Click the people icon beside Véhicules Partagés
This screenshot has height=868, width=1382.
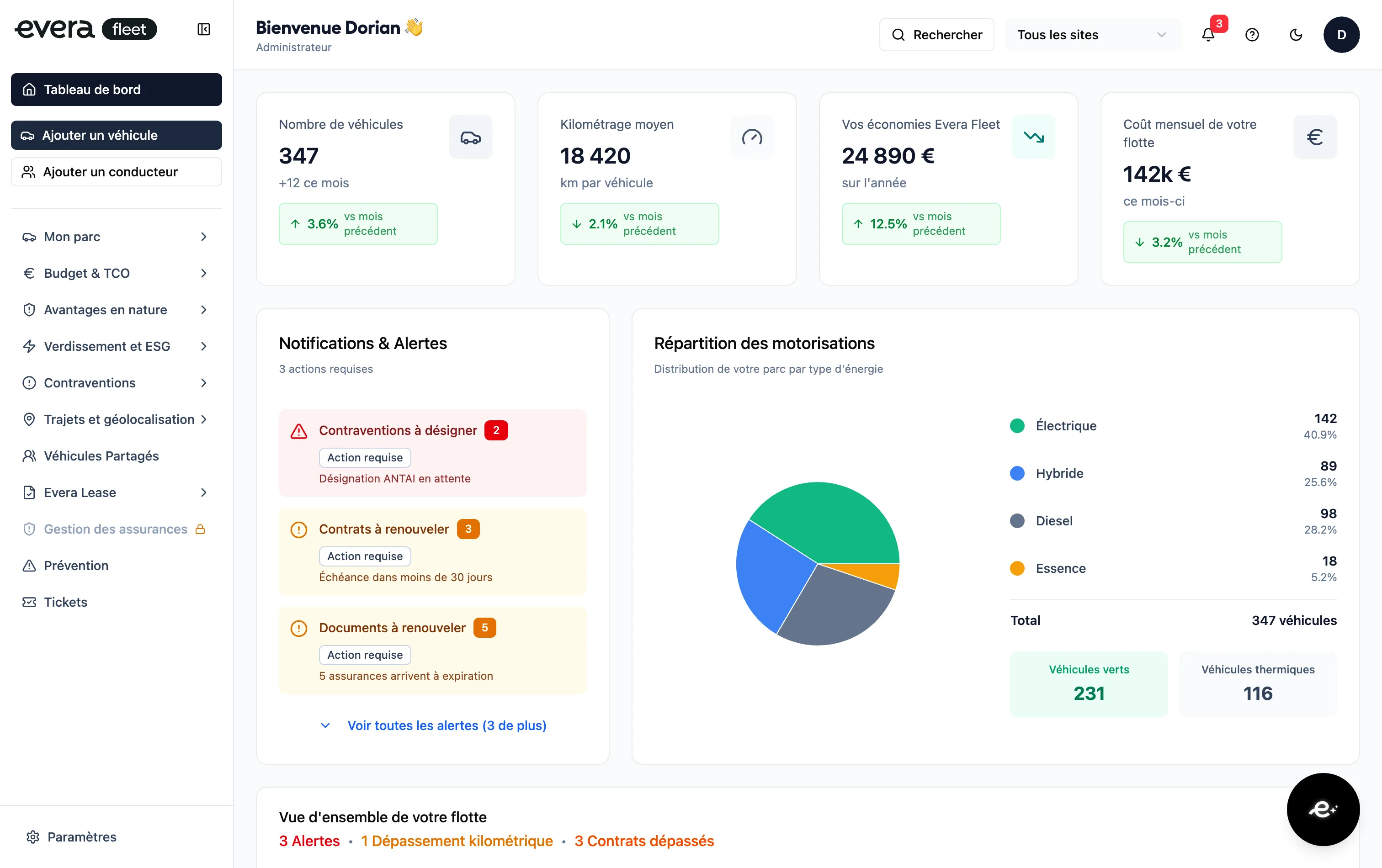(x=29, y=456)
